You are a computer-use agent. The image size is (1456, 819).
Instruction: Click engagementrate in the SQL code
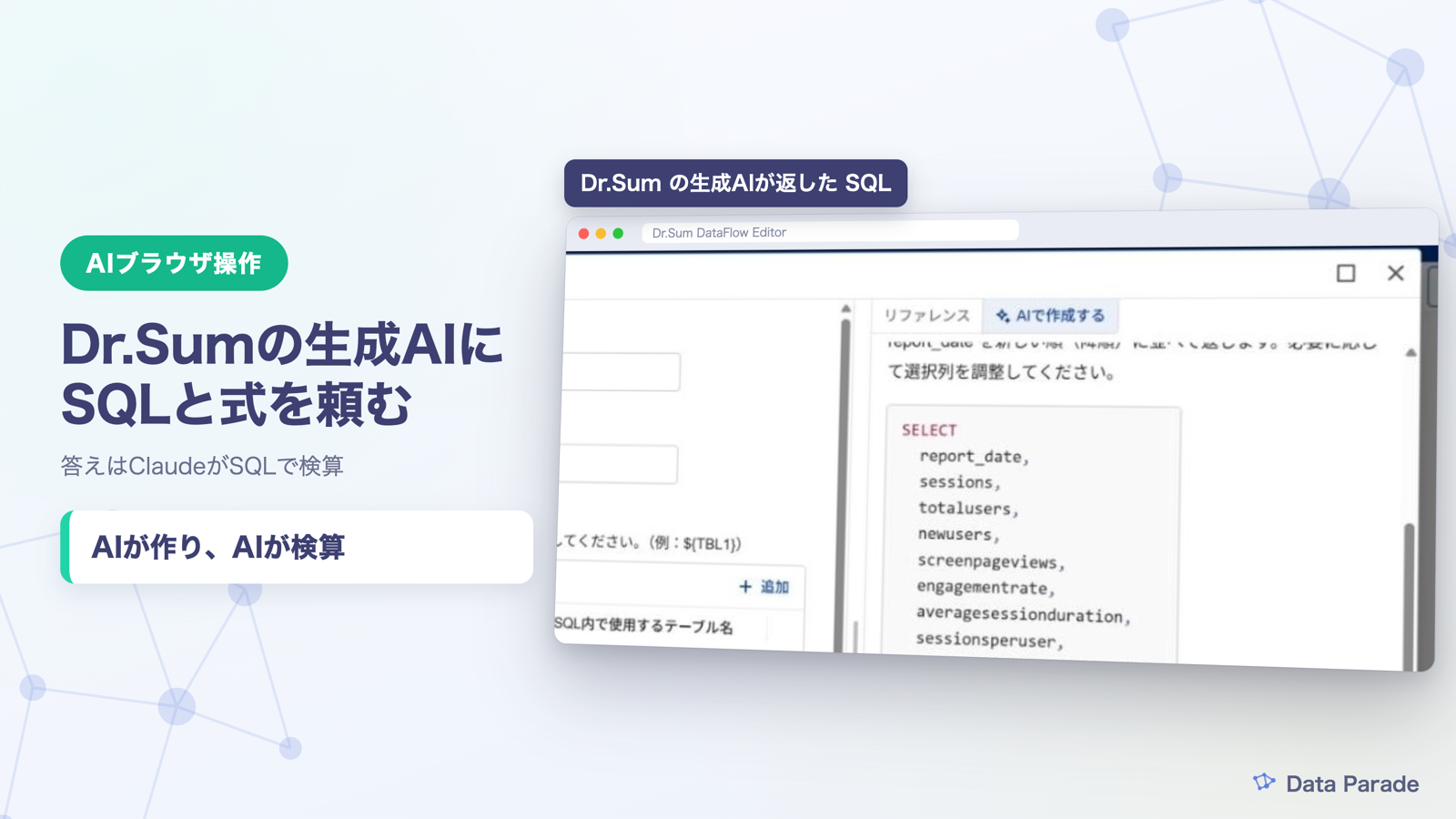tap(982, 588)
